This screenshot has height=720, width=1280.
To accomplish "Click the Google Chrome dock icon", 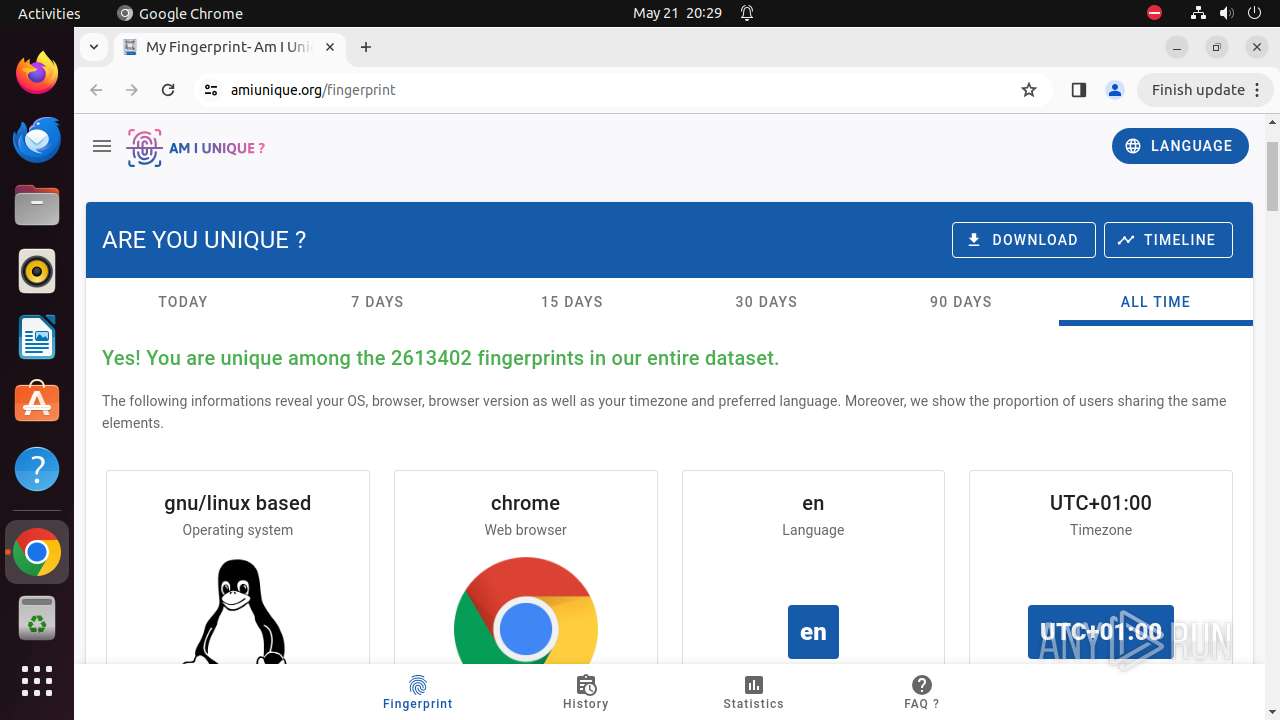I will 37,552.
